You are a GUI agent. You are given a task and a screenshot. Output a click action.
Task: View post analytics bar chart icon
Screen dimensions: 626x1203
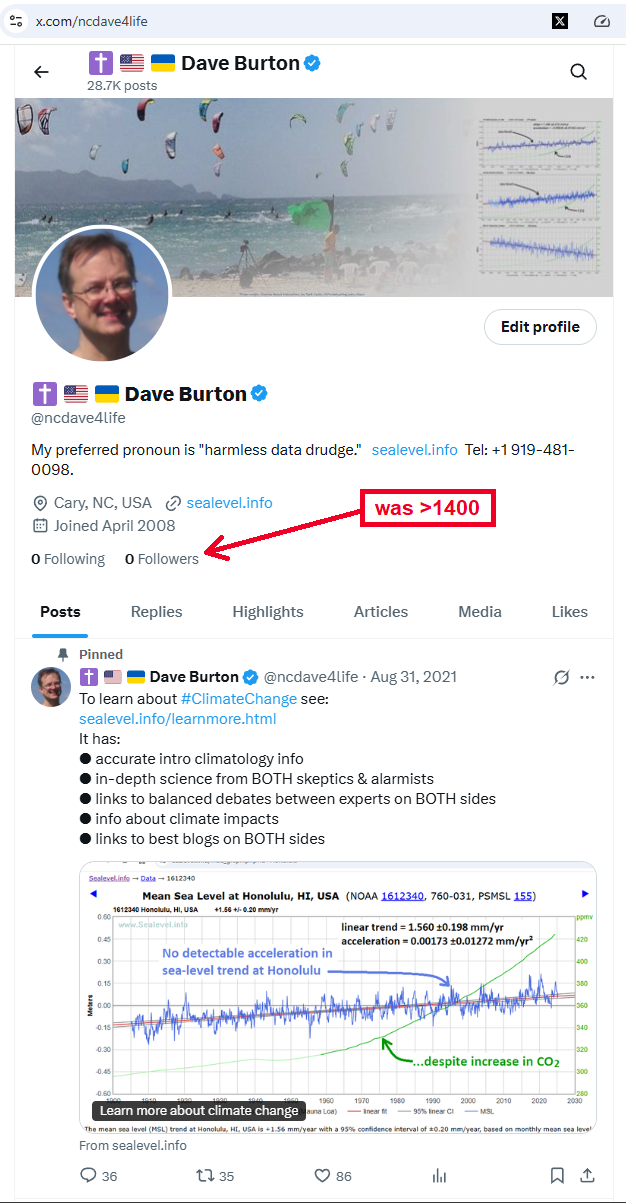tap(439, 1175)
